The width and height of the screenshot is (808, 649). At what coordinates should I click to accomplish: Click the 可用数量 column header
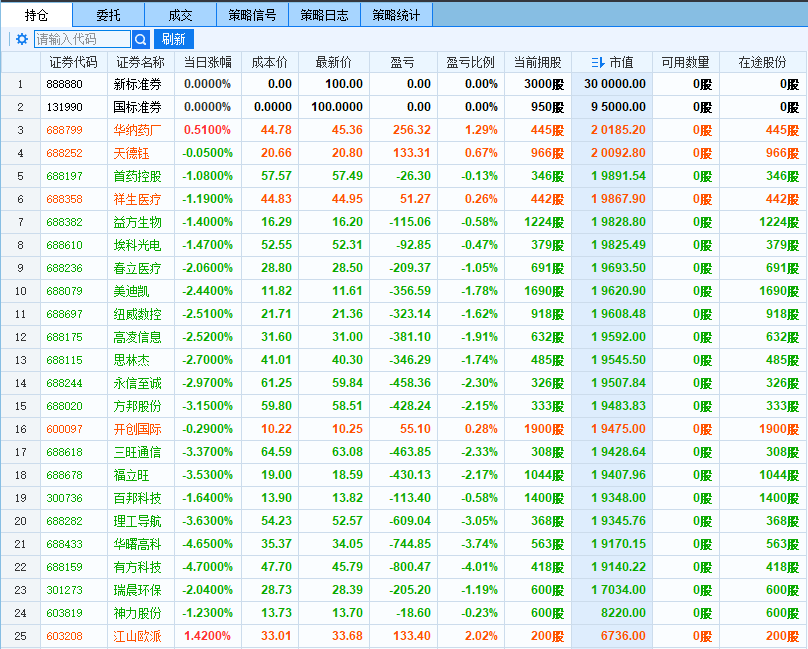686,63
